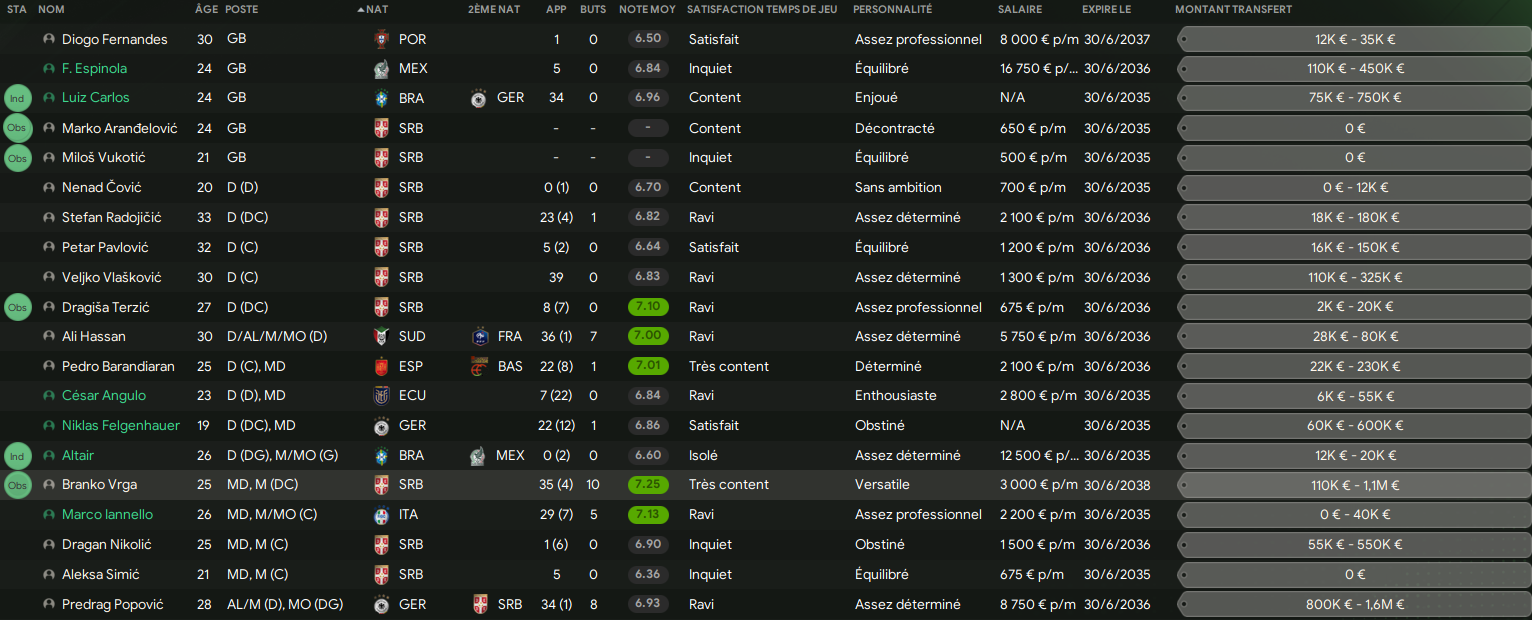Sort players by the NOM column header
1532x620 pixels.
click(x=51, y=9)
